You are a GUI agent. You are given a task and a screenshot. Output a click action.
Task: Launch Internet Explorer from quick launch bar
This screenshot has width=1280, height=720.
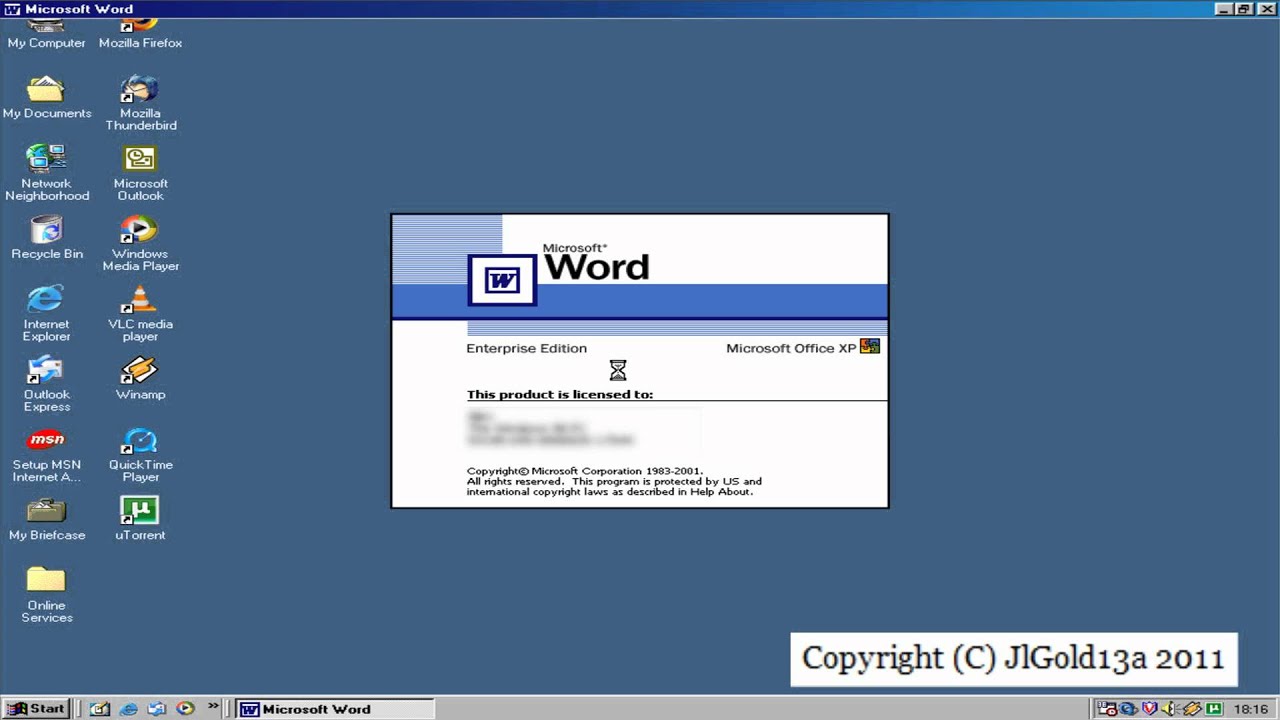[x=128, y=709]
